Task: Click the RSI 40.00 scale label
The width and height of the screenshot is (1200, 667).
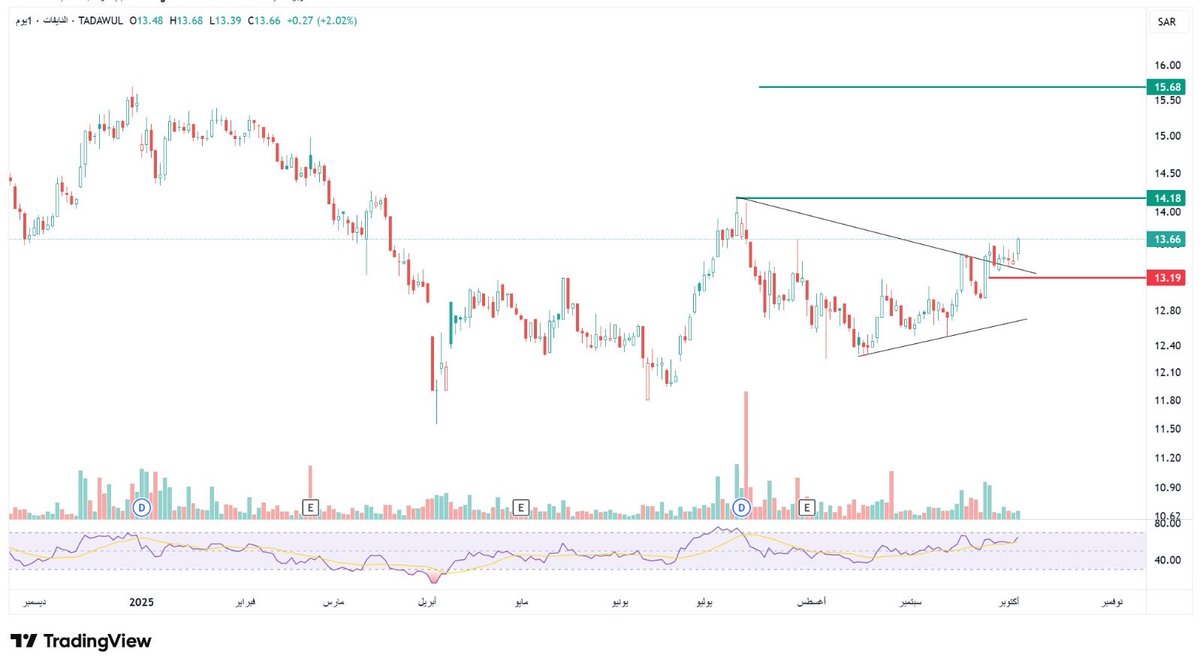Action: pos(1168,560)
